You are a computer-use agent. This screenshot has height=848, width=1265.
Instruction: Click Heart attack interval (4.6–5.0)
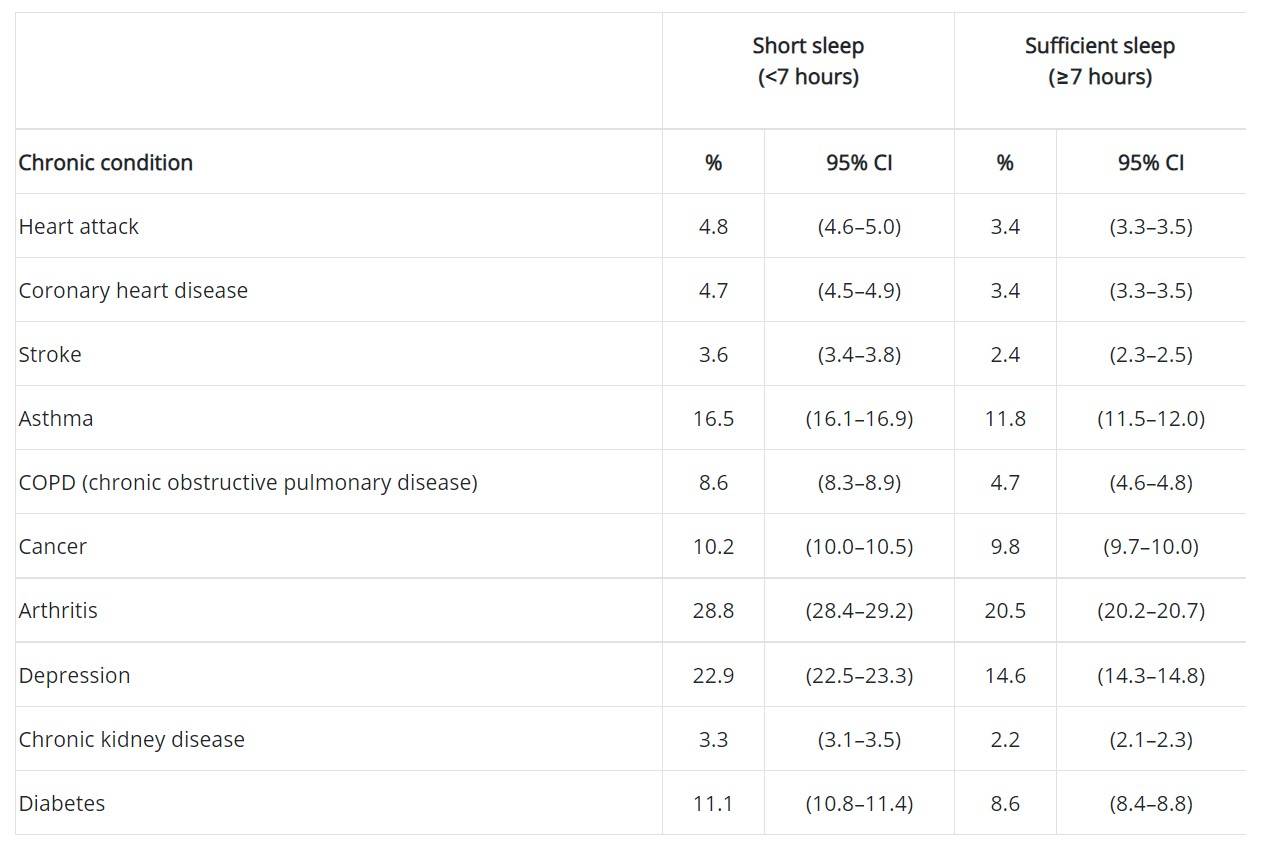859,227
